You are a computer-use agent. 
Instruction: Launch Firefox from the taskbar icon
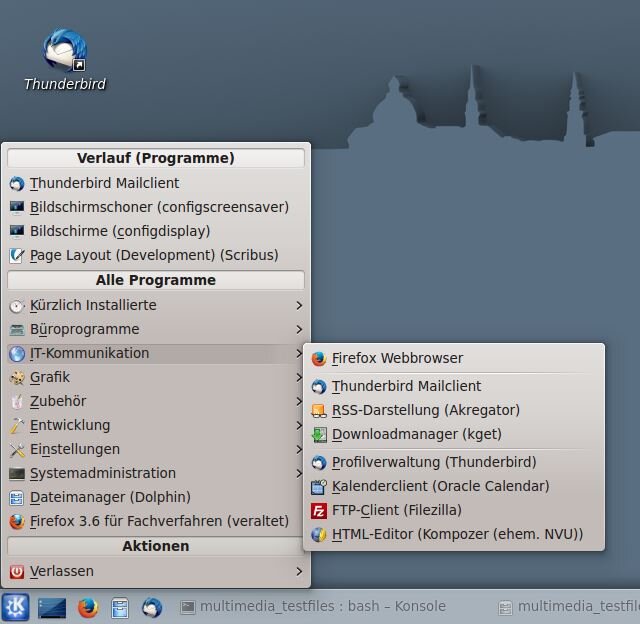[x=88, y=608]
